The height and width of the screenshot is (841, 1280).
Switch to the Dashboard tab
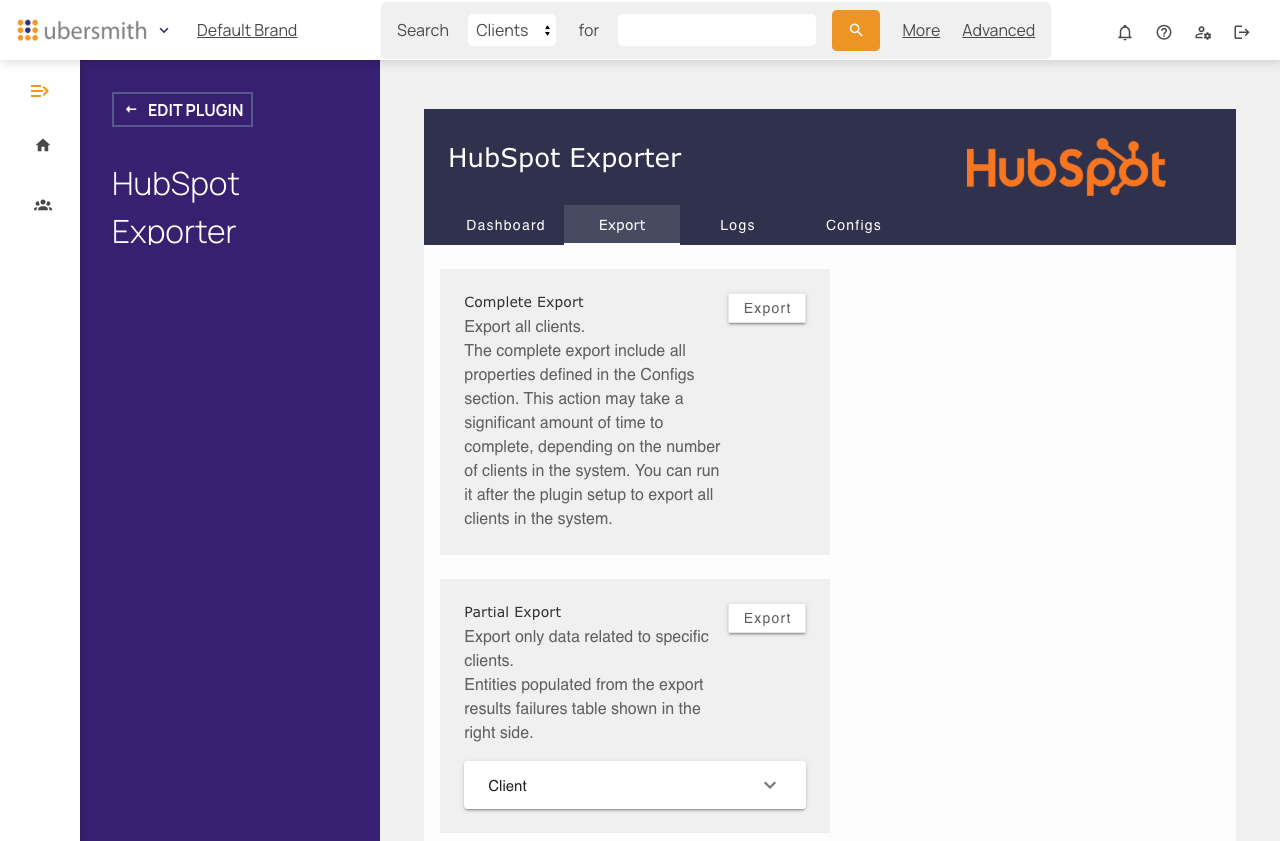[506, 225]
